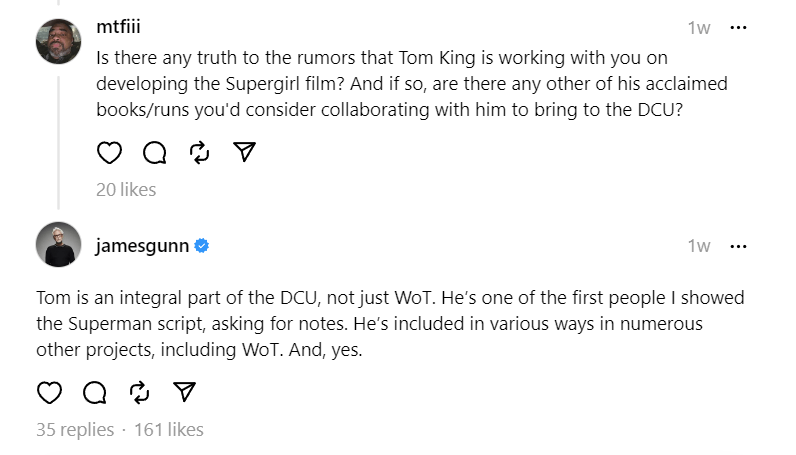This screenshot has width=796, height=455.
Task: Repost mtfiii's question about Tom King
Action: (x=199, y=152)
